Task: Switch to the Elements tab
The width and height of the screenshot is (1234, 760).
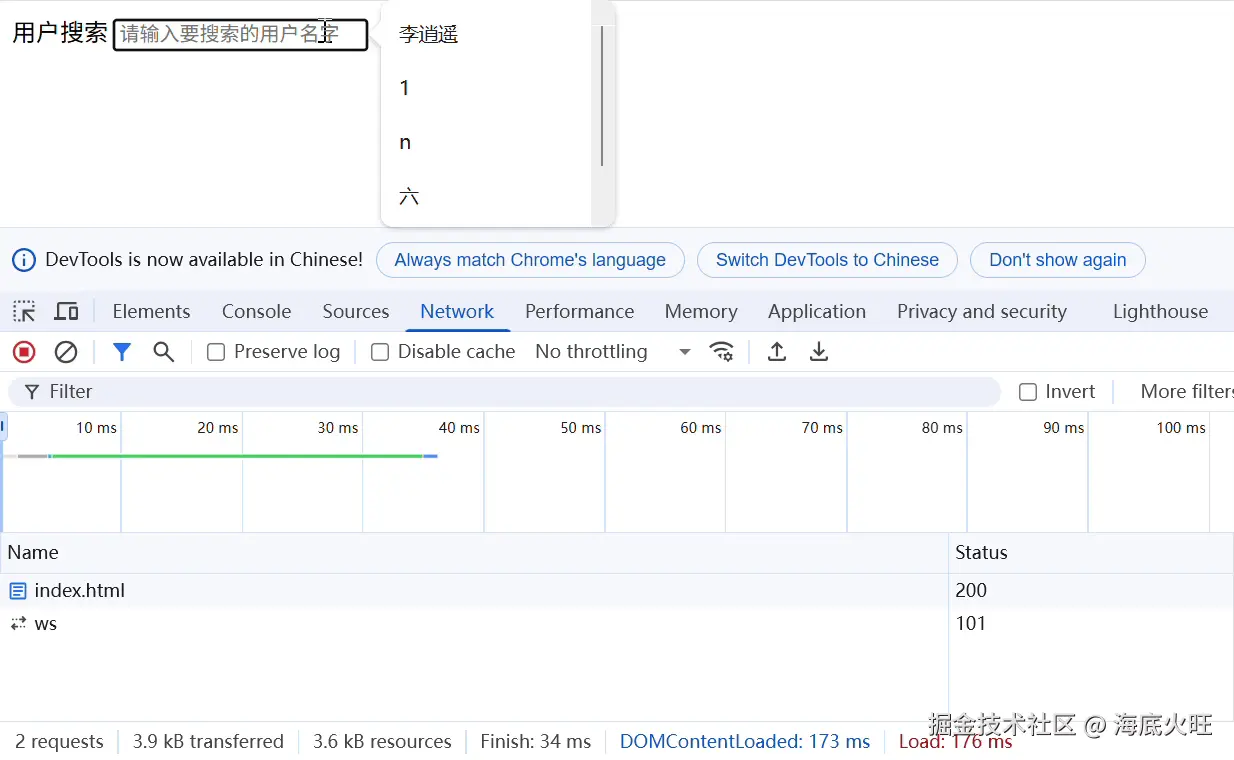Action: [x=151, y=311]
